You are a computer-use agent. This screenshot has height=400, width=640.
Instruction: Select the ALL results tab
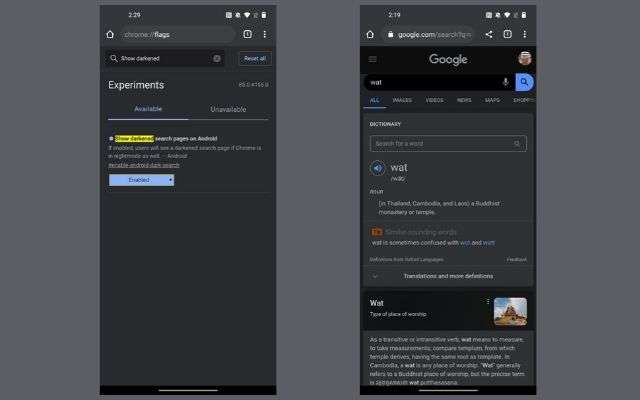coord(374,100)
